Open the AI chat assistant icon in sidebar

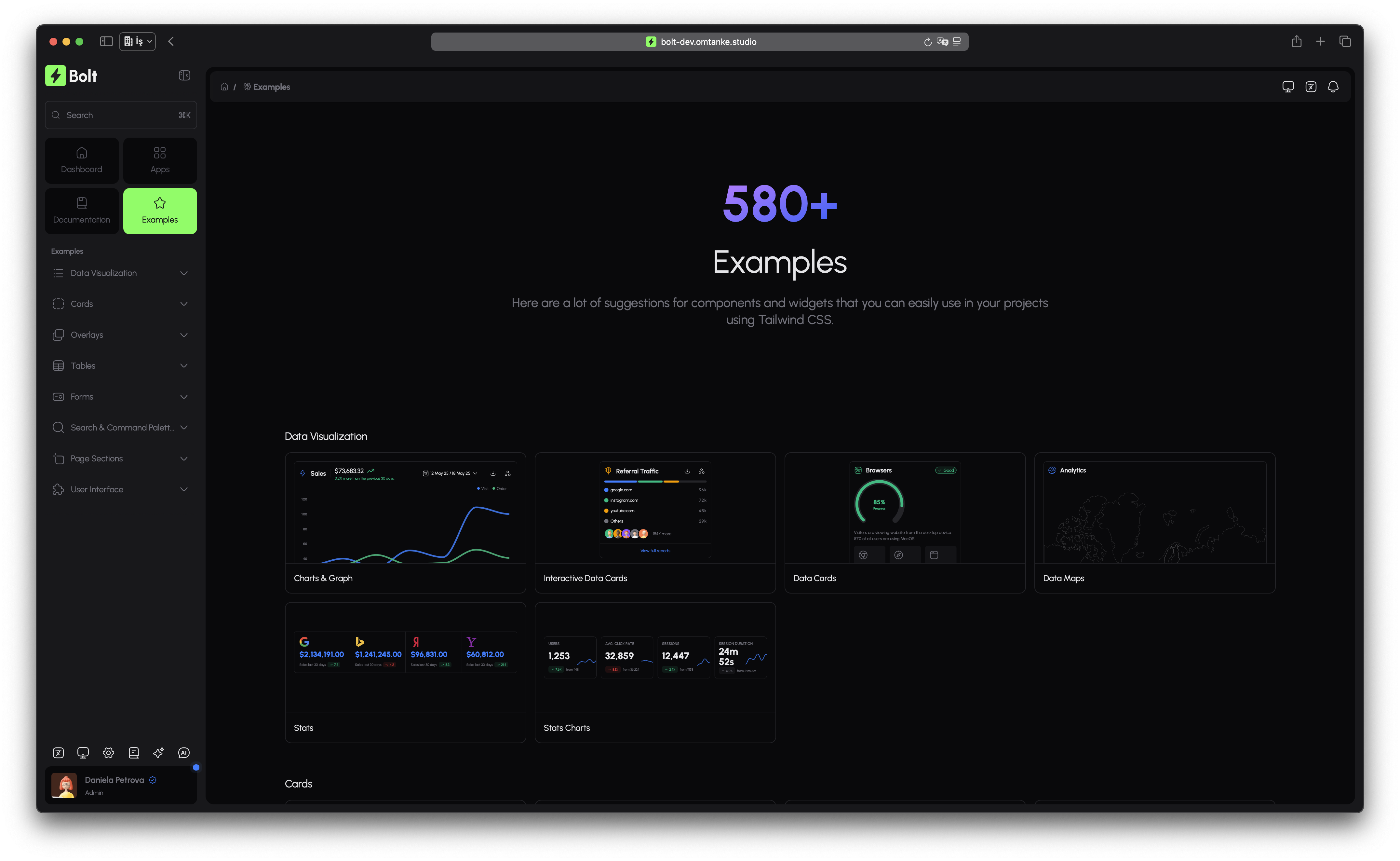(x=183, y=753)
